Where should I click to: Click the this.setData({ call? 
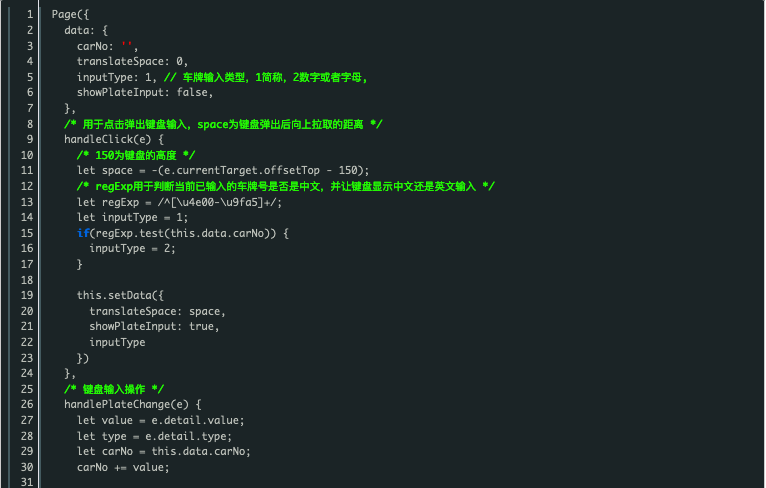pyautogui.click(x=120, y=296)
